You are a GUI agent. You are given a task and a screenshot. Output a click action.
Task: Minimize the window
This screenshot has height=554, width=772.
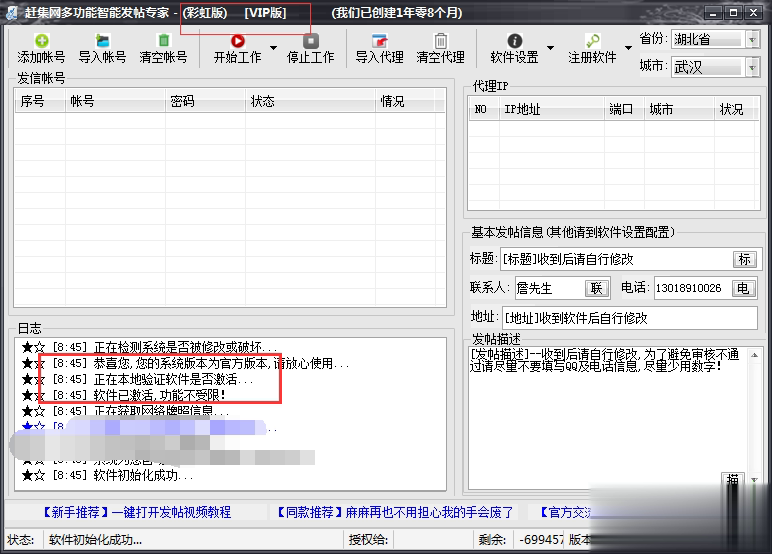pos(713,13)
